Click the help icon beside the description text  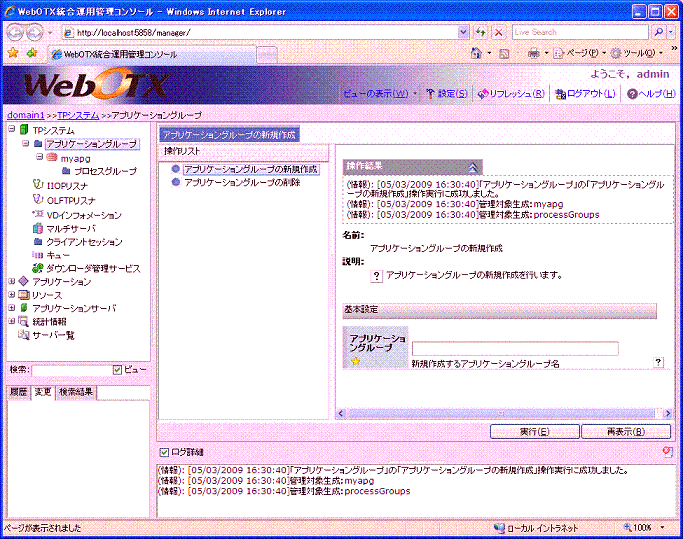tap(377, 275)
